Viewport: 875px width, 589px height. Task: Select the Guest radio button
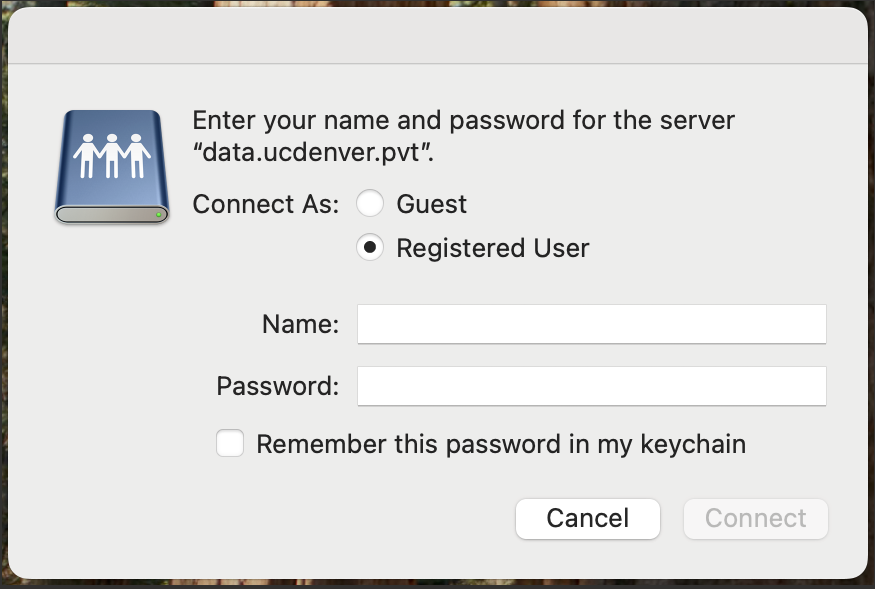[369, 203]
